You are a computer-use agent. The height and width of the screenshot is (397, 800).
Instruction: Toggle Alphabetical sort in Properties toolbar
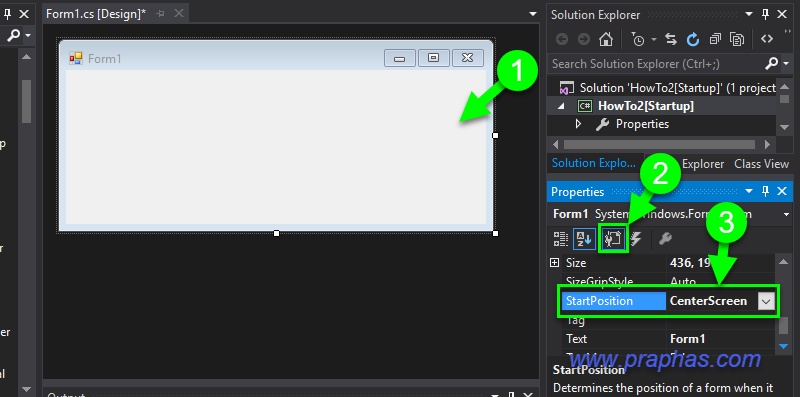585,239
